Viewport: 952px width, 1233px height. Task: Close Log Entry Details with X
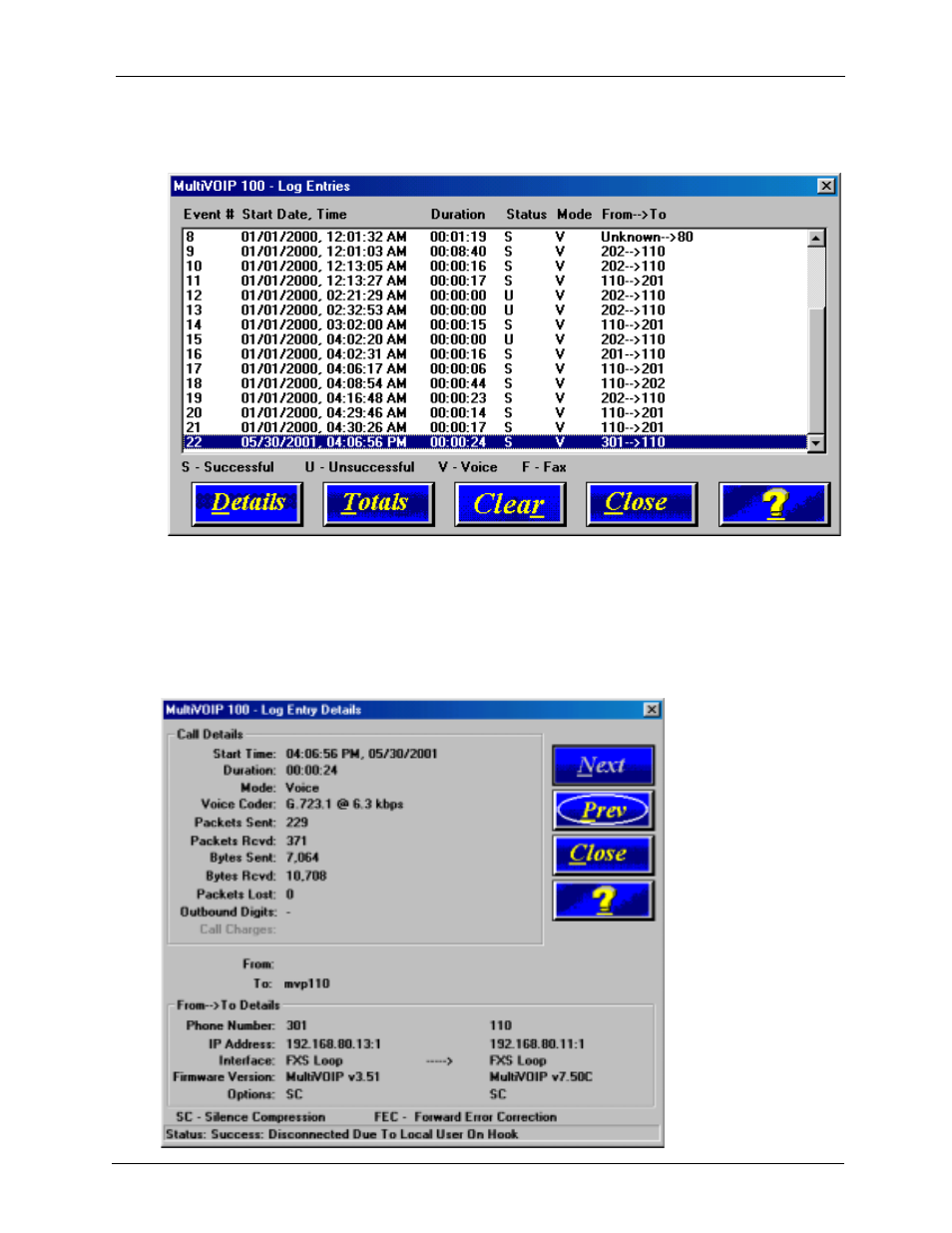(652, 710)
